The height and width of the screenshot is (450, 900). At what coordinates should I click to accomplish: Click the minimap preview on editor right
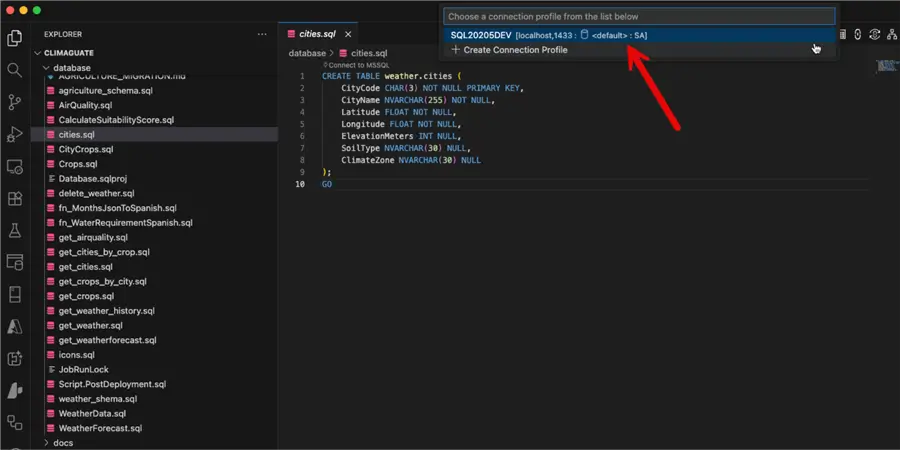pyautogui.click(x=887, y=66)
